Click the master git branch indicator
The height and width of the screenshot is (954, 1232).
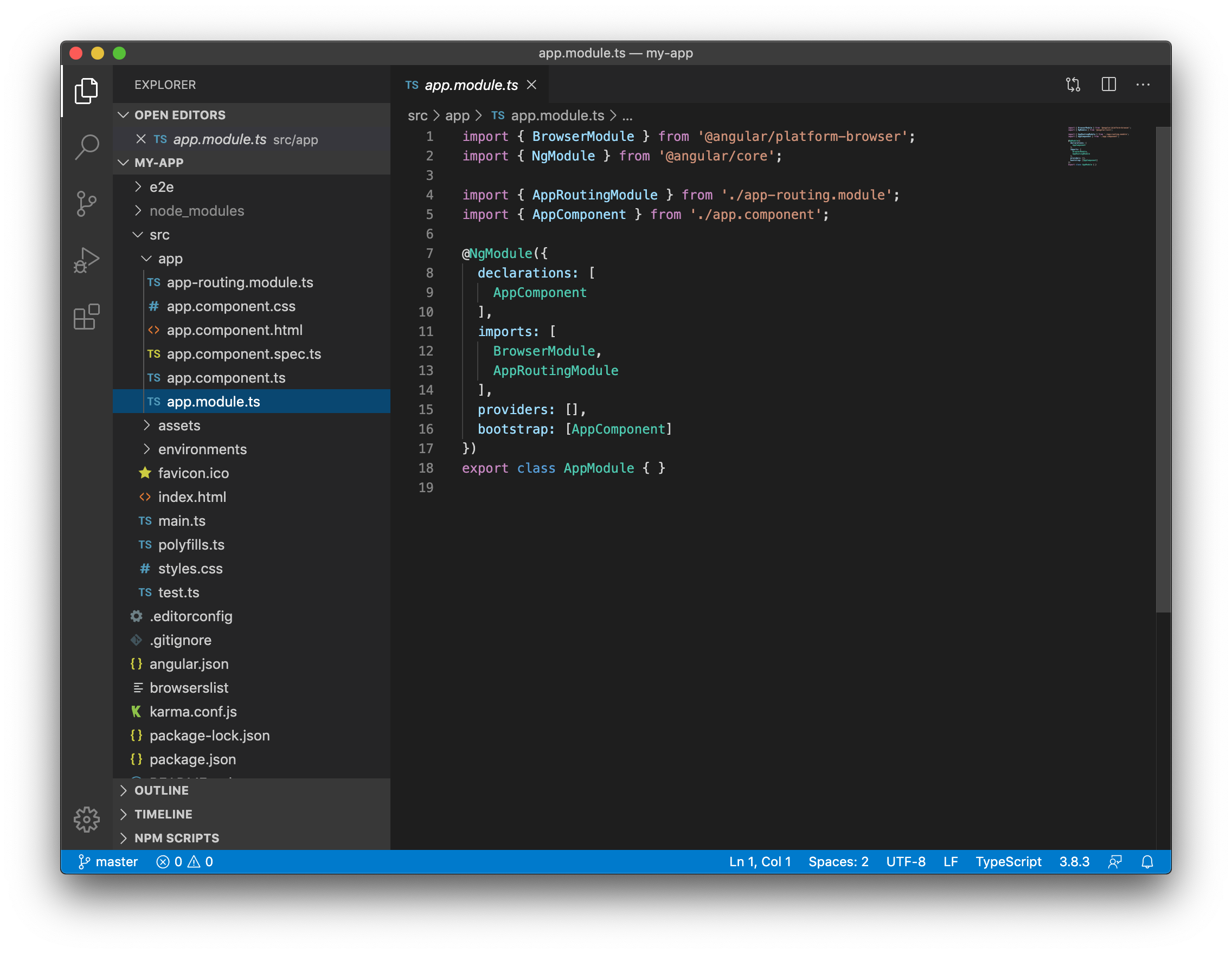pyautogui.click(x=108, y=861)
